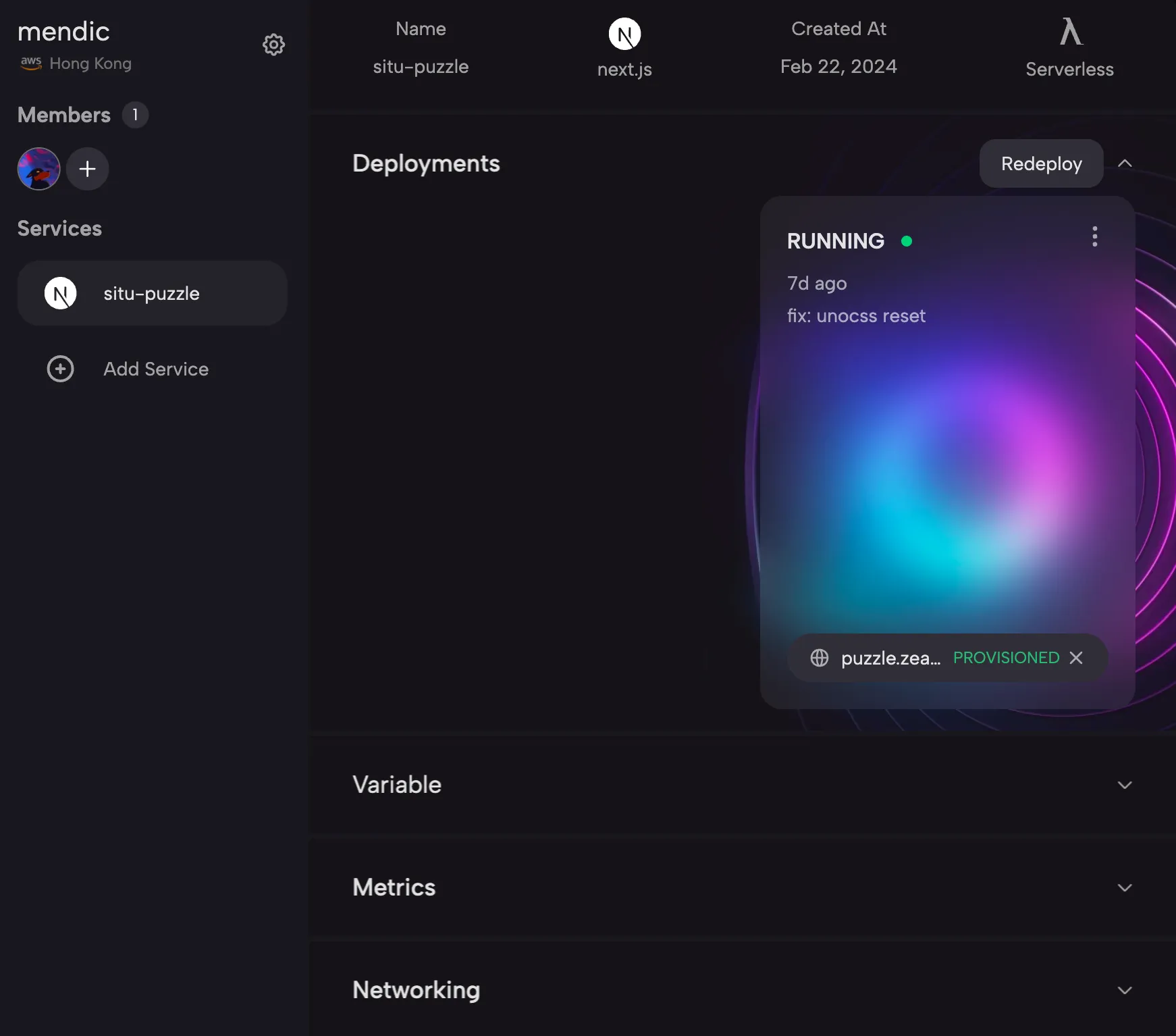Click the green running status dot
Screen dimensions: 1176x1036
tap(907, 241)
